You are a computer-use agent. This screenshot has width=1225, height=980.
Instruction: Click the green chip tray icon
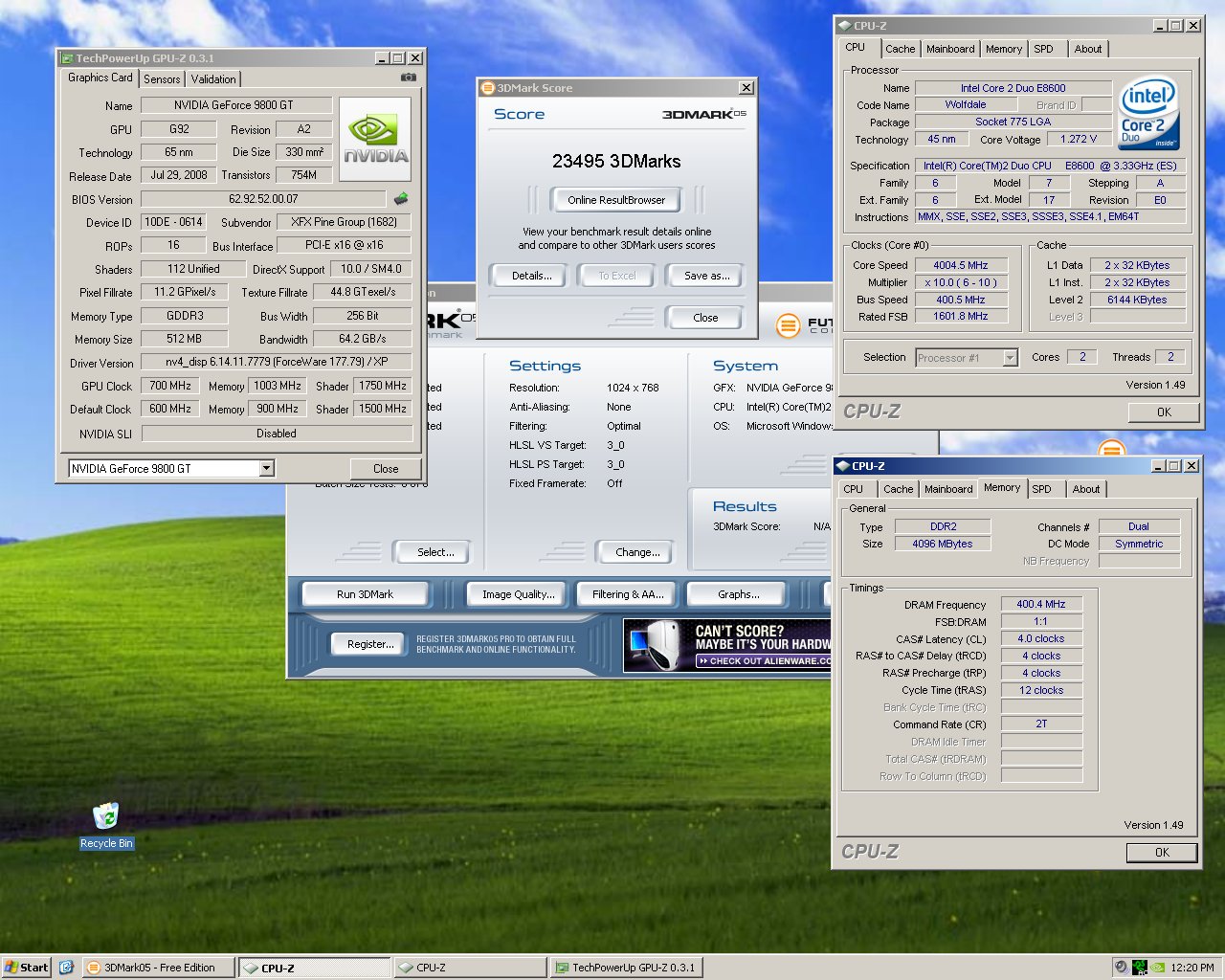(1140, 968)
